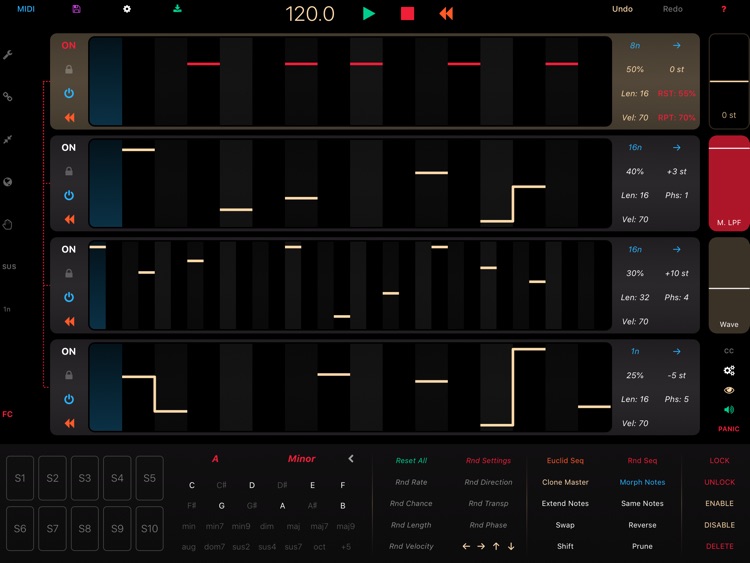This screenshot has height=563, width=750.
Task: Click the green download icon
Action: click(x=177, y=9)
